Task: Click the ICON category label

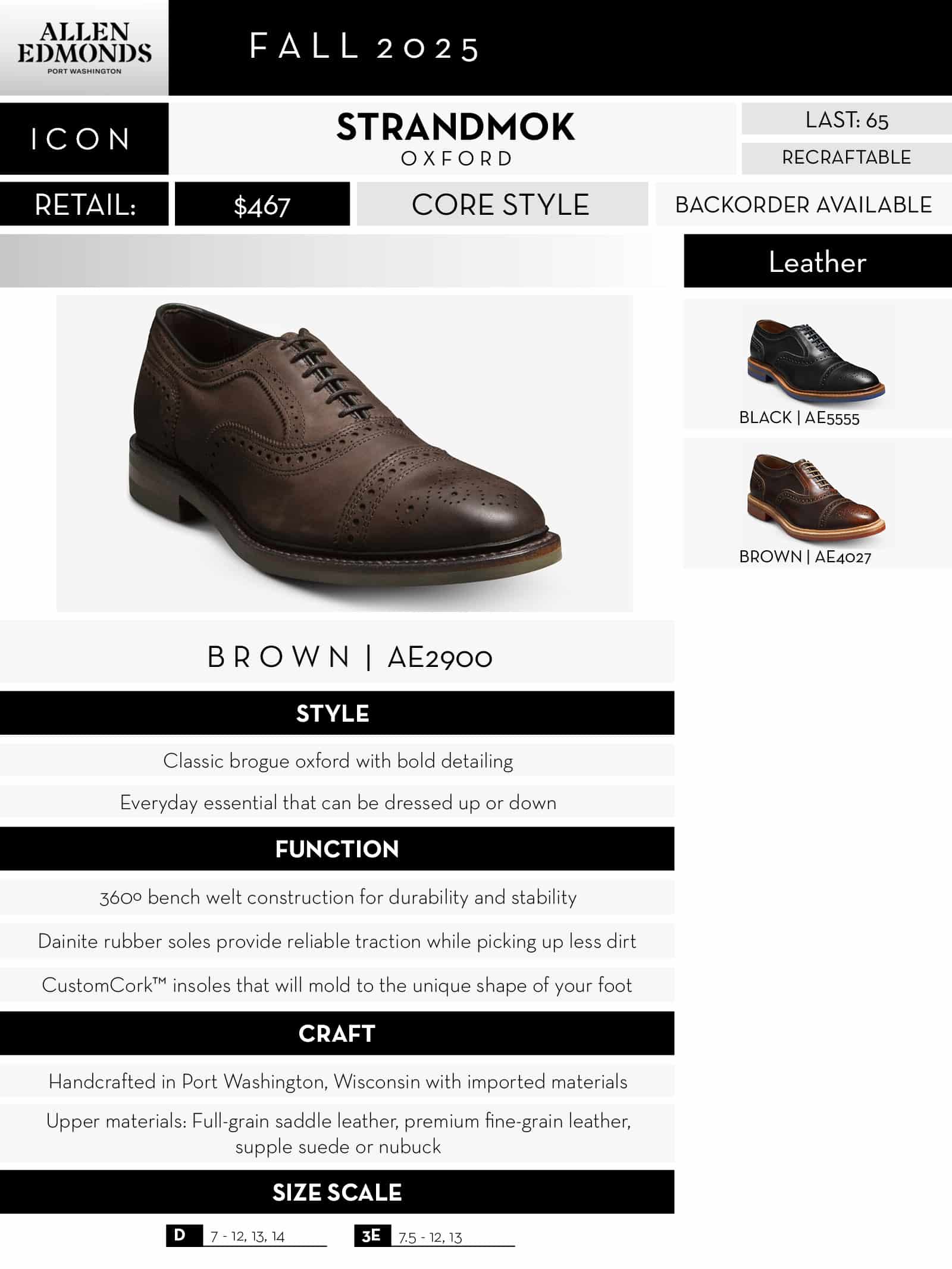Action: (83, 139)
